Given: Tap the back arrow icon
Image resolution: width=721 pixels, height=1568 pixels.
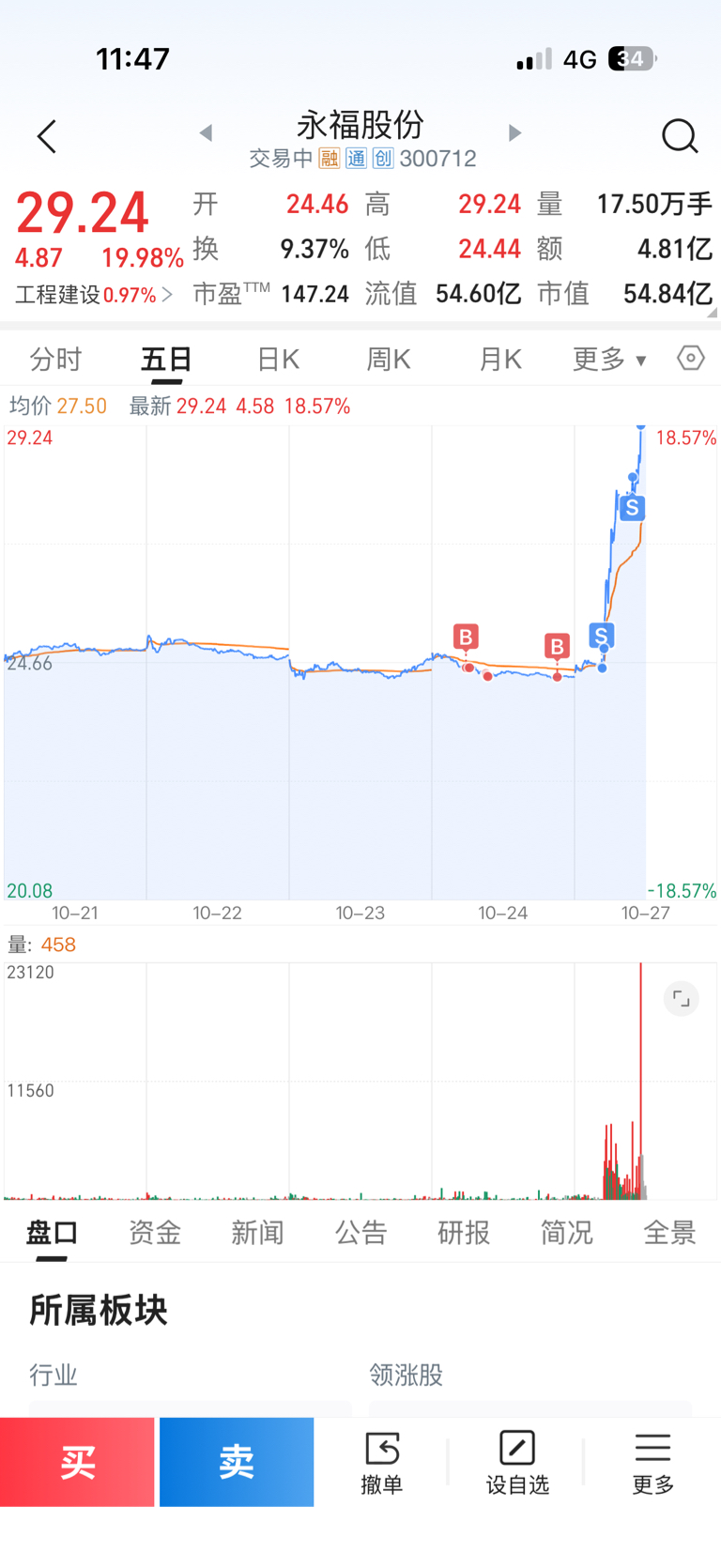Looking at the screenshot, I should click(x=47, y=137).
